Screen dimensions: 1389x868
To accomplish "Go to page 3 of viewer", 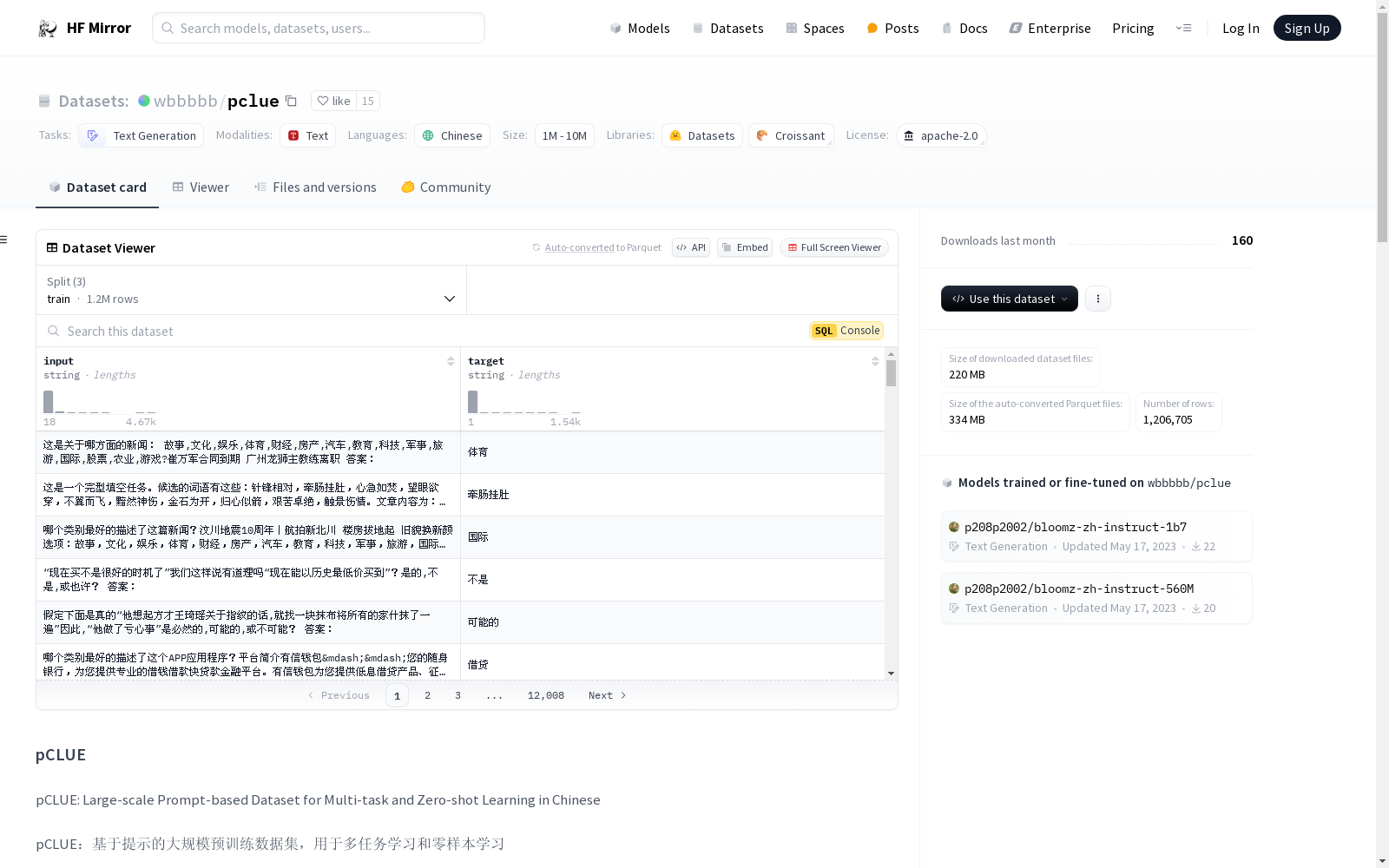I will tap(458, 695).
